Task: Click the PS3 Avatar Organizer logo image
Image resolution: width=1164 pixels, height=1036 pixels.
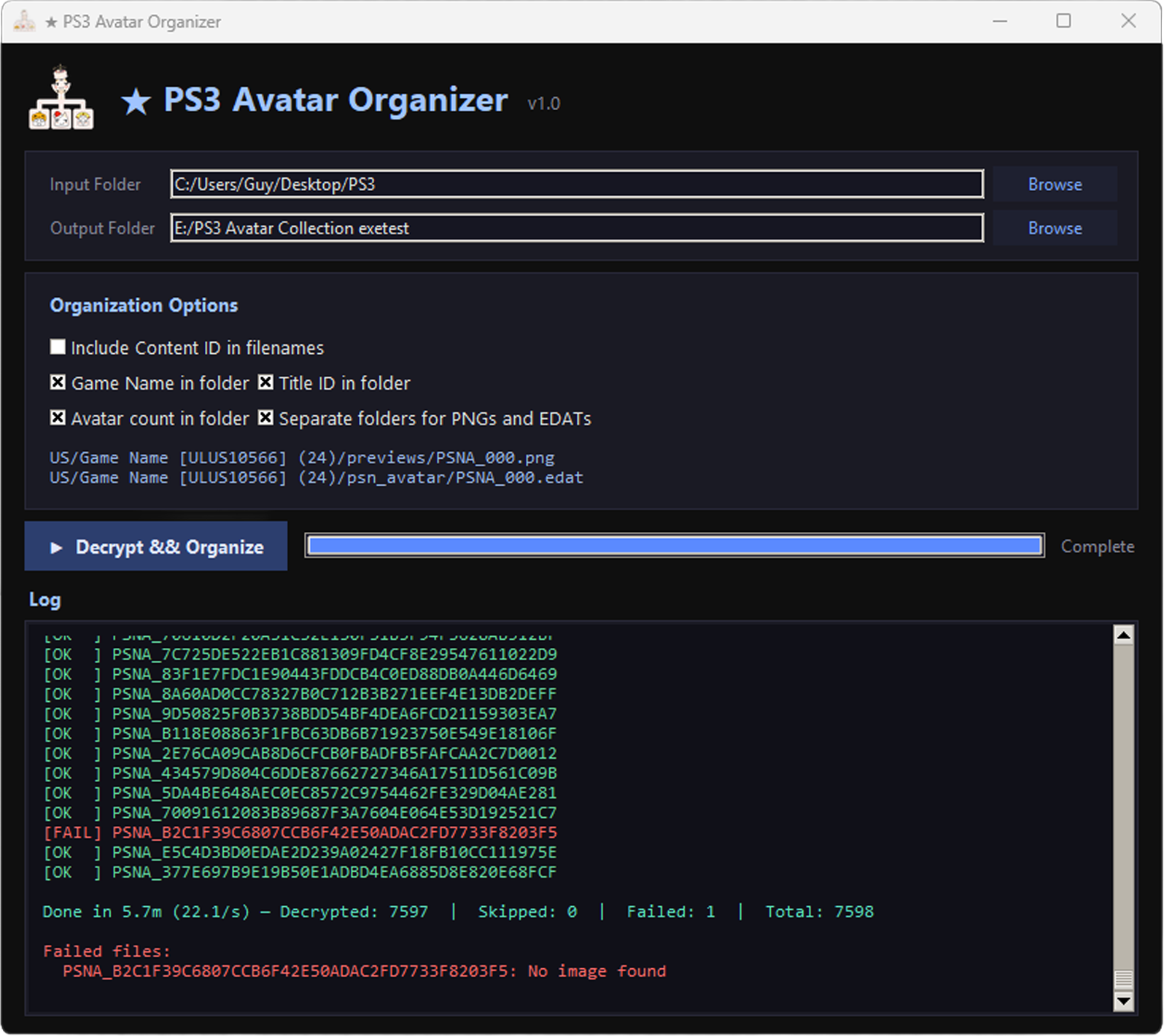Action: (x=61, y=98)
